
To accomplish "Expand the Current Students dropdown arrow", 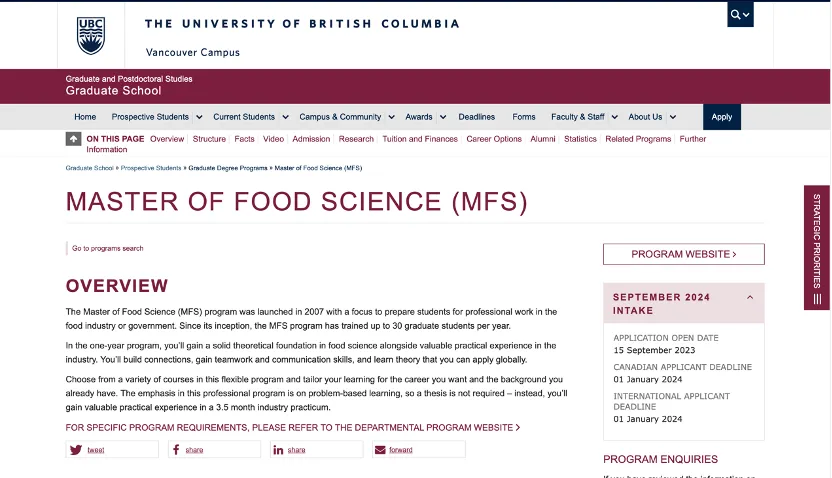I will point(285,117).
